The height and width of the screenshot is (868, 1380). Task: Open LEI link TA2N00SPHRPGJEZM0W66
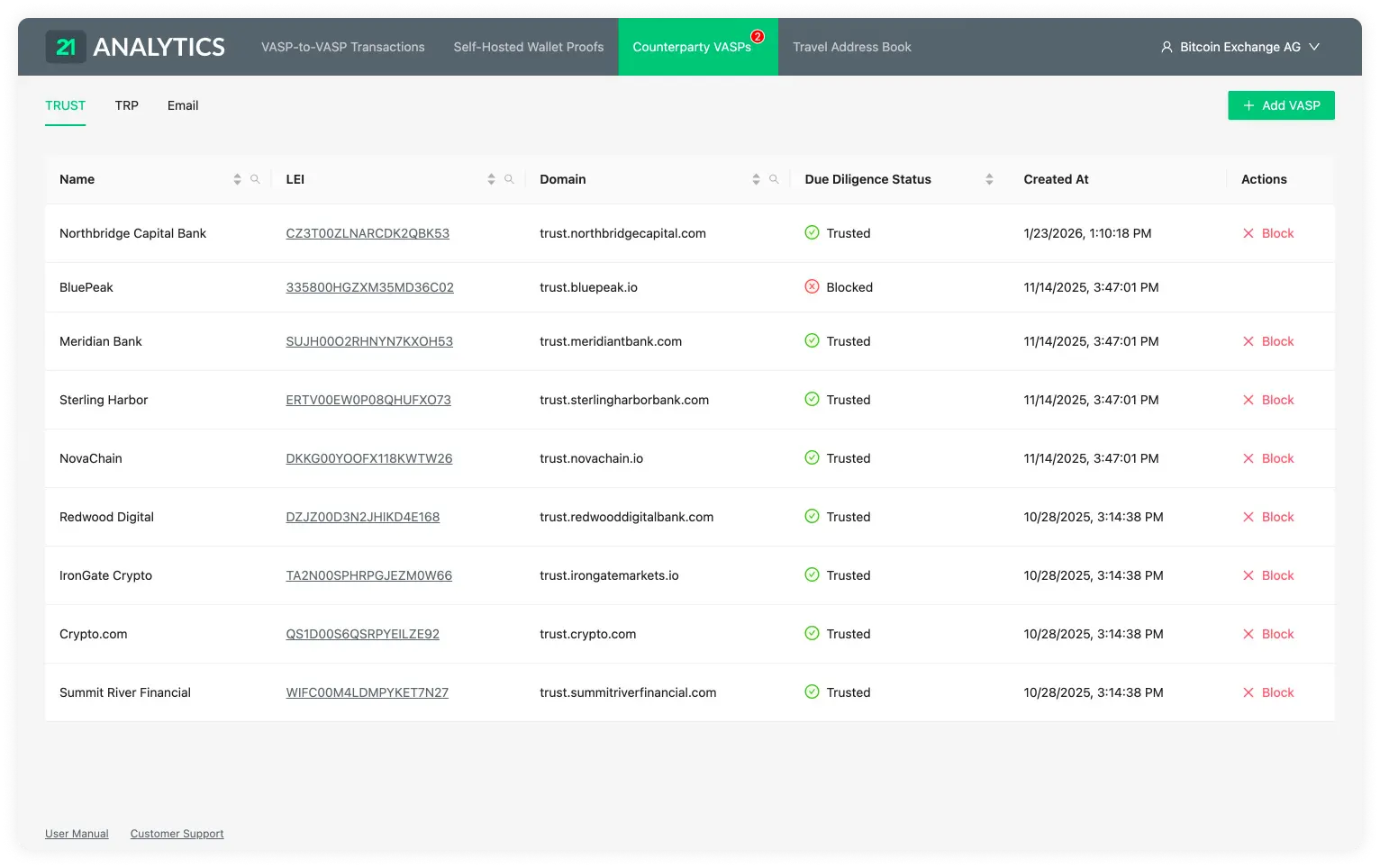[x=369, y=575]
